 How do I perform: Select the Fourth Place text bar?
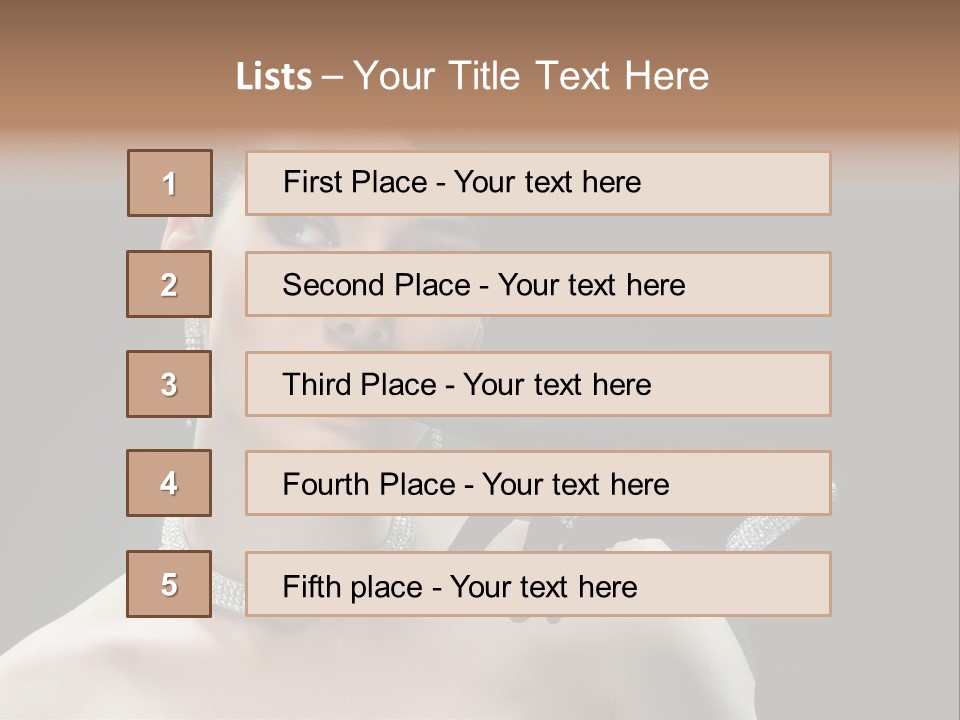pyautogui.click(x=538, y=483)
